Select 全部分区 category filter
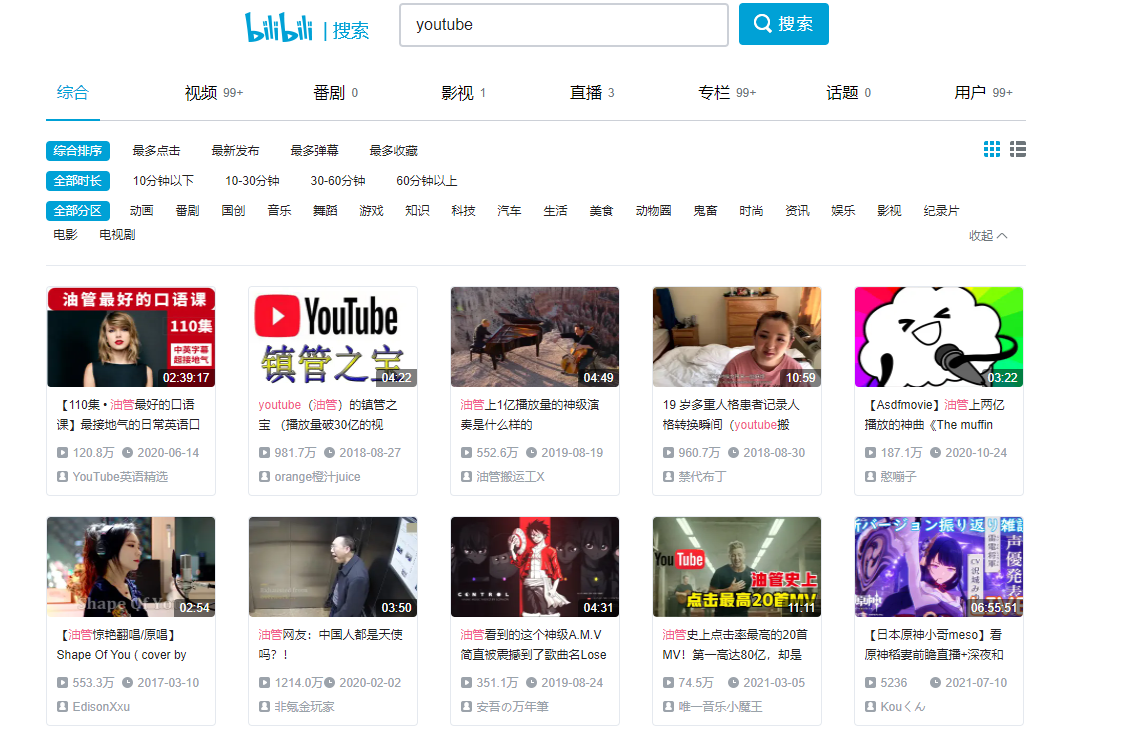Viewport: 1131px width, 733px height. [x=78, y=211]
